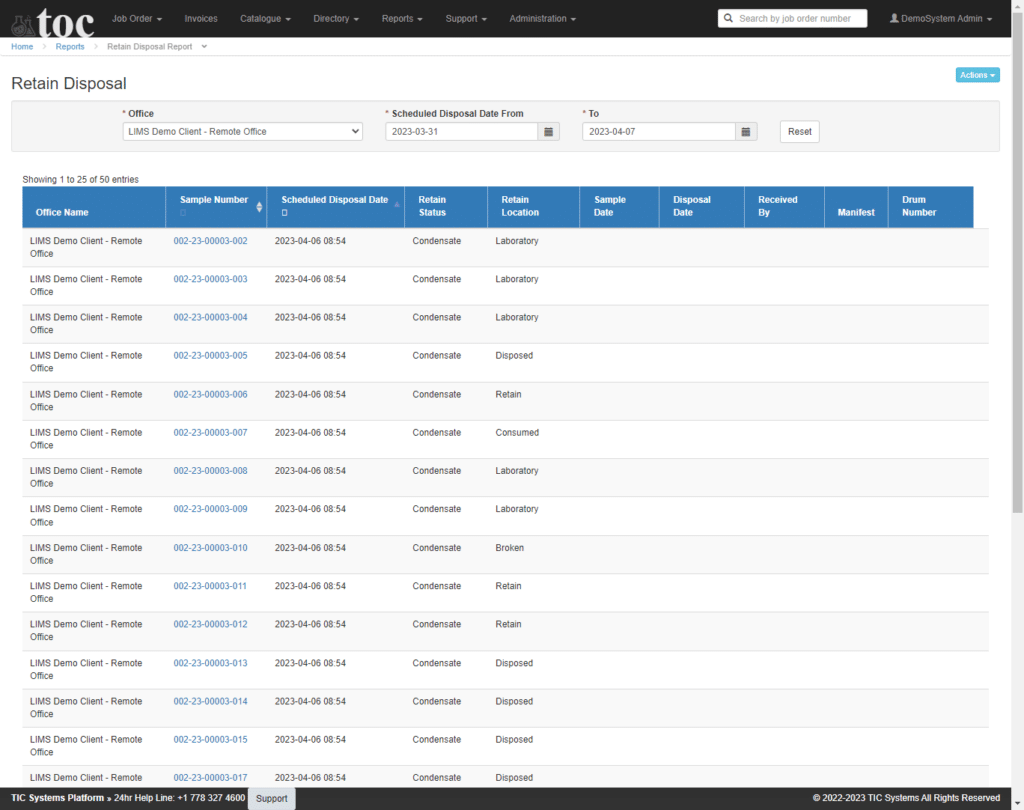Open sample 002-23-00003-017
This screenshot has height=810, width=1024.
pyautogui.click(x=210, y=778)
